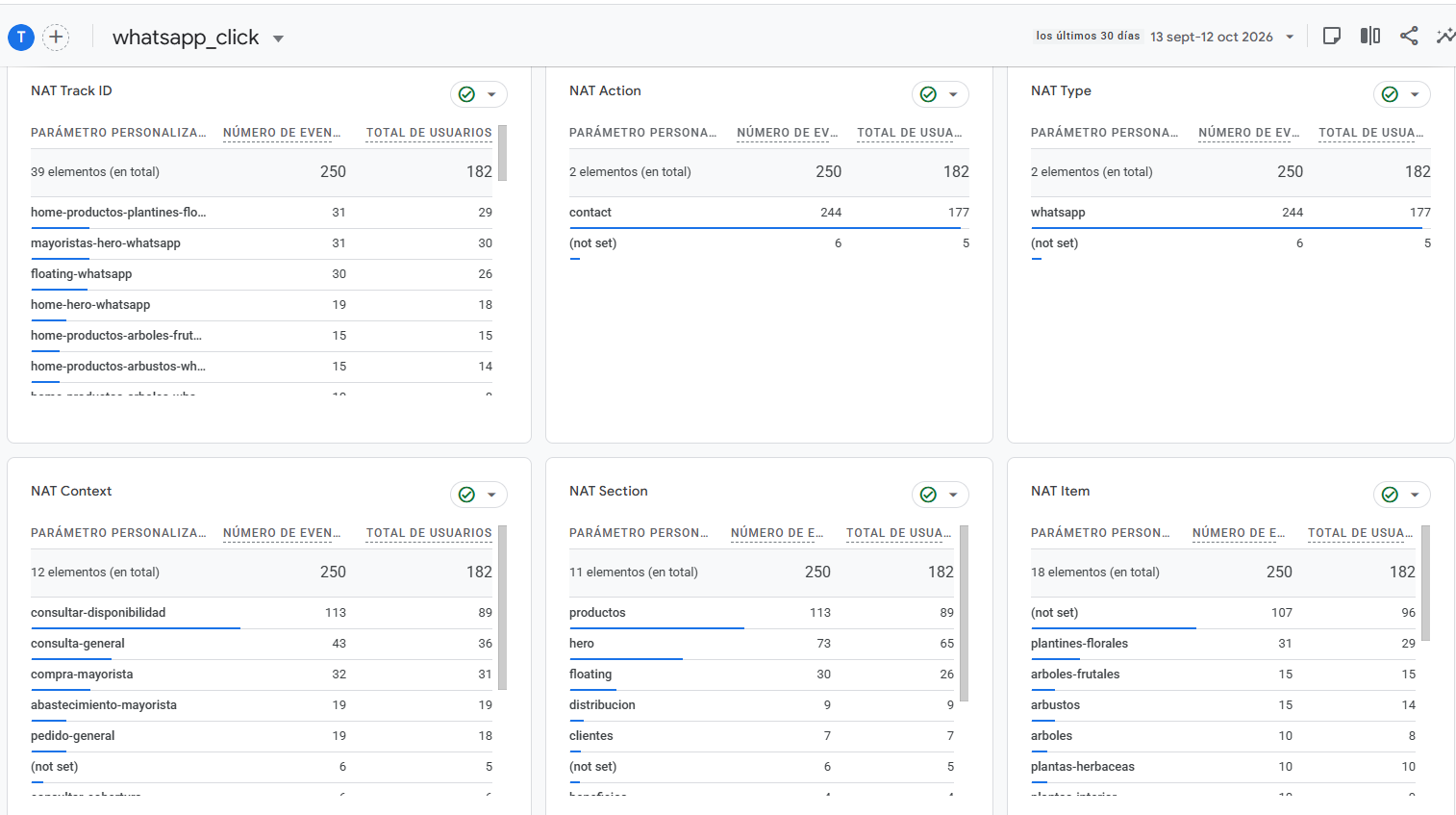Click NAT Context card scrollbar
Image resolution: width=1456 pixels, height=815 pixels.
point(503,608)
